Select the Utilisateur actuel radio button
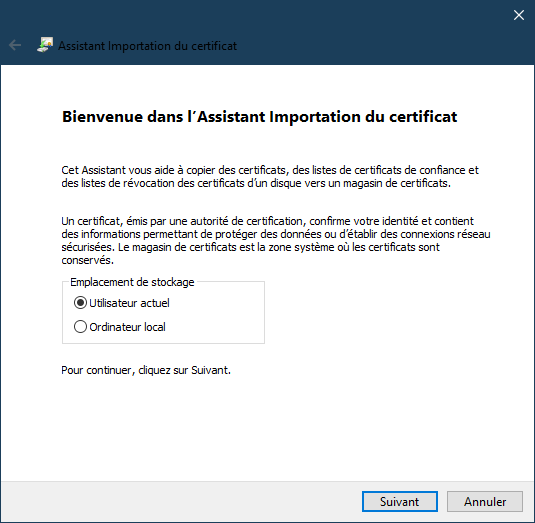The height and width of the screenshot is (523, 535). click(80, 303)
